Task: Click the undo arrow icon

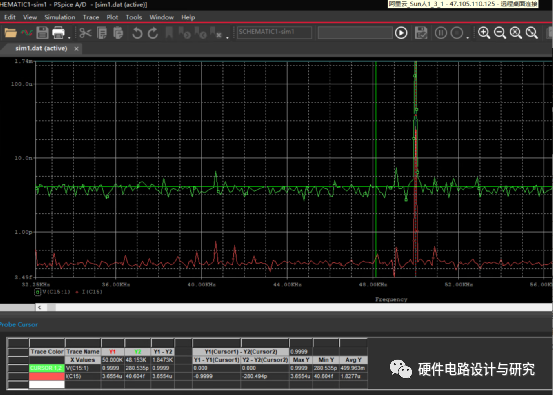Action: tap(137, 33)
